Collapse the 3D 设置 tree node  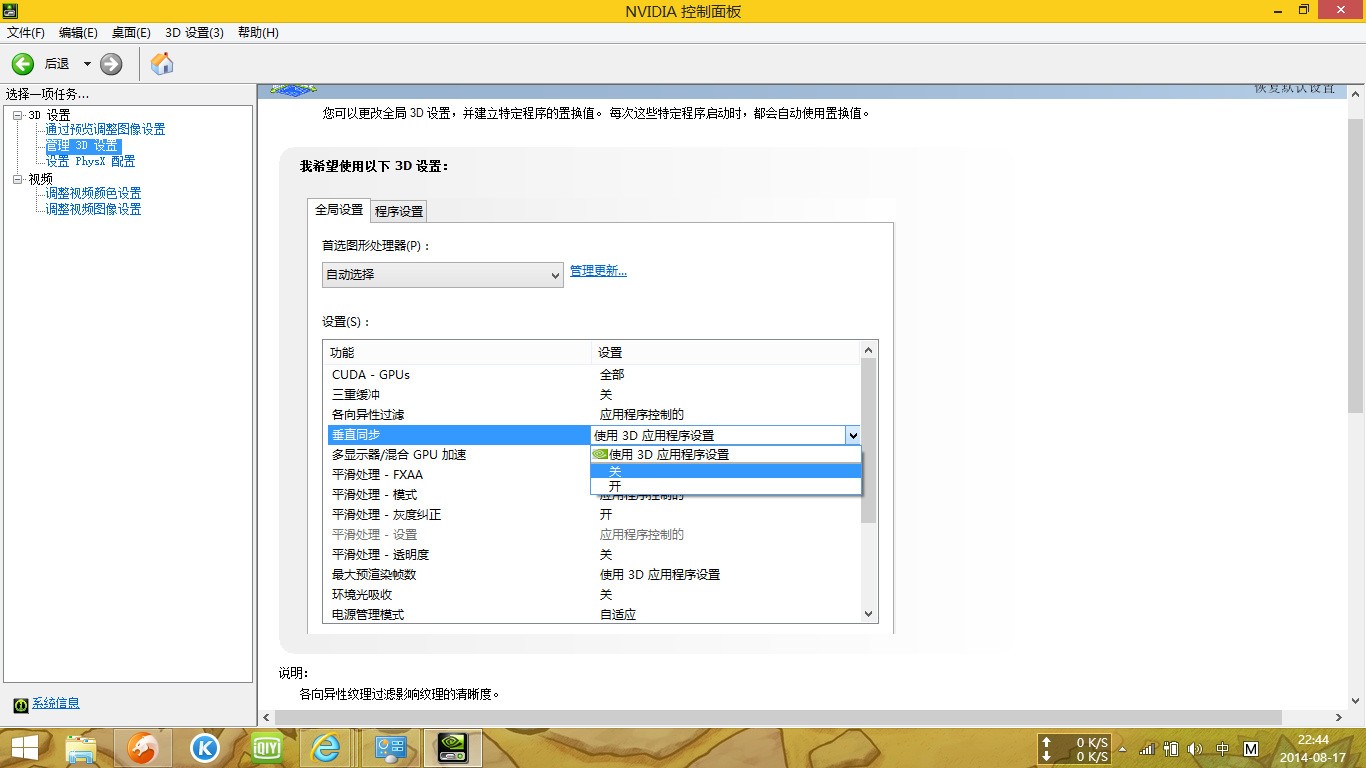17,116
